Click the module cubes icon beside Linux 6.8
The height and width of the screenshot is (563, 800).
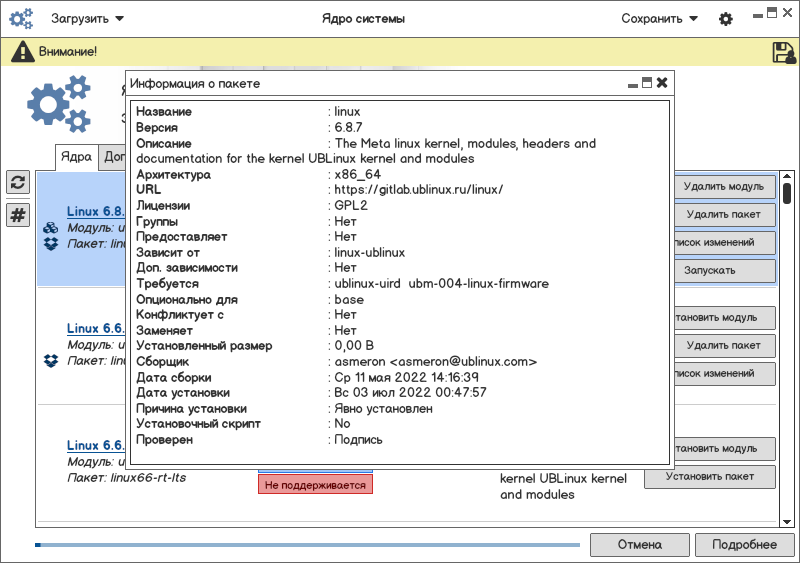51,228
